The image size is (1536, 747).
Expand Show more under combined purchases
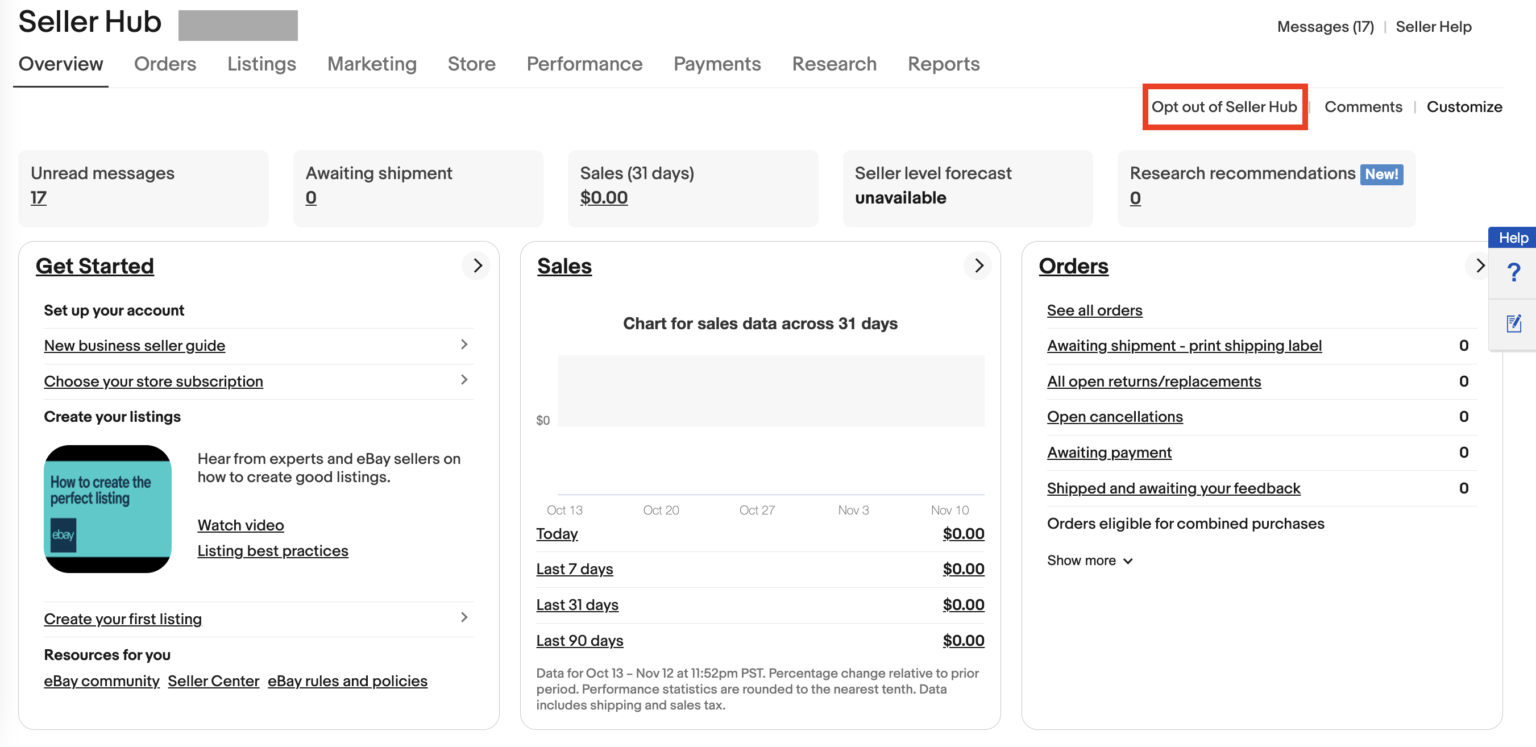pos(1089,560)
